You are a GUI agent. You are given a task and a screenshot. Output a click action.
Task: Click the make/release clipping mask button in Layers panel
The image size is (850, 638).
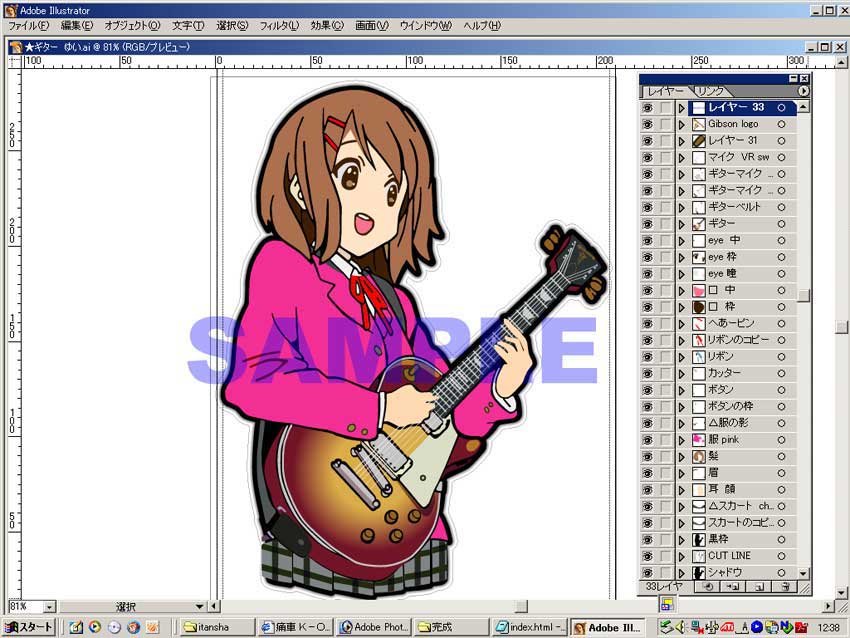tap(707, 587)
